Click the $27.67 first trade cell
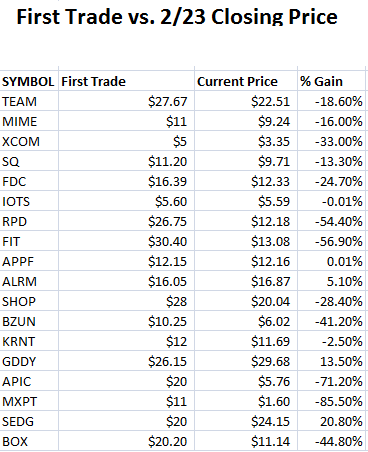 tap(126, 101)
